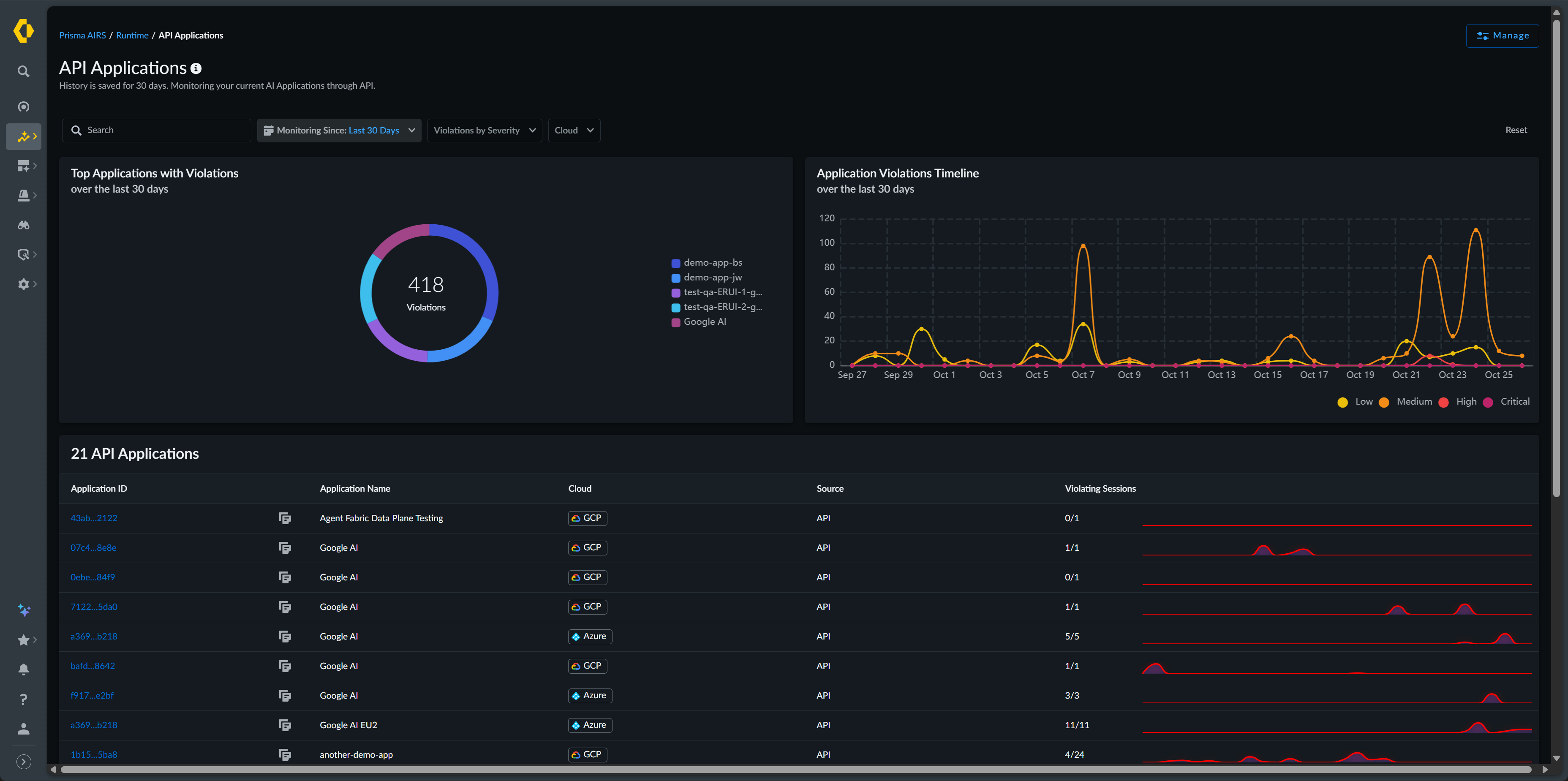Open the Cloud filter dropdown
Screen dimensions: 1568x781
573,130
